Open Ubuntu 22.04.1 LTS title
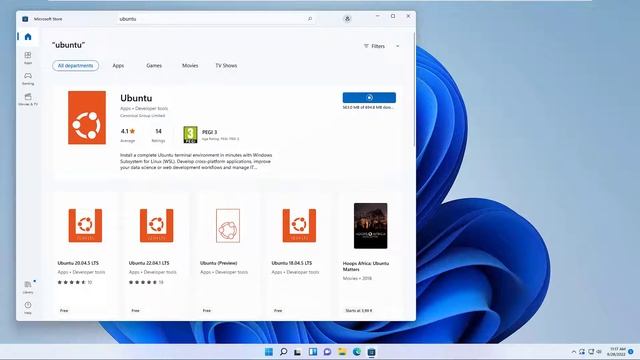The image size is (640, 360). click(x=149, y=263)
